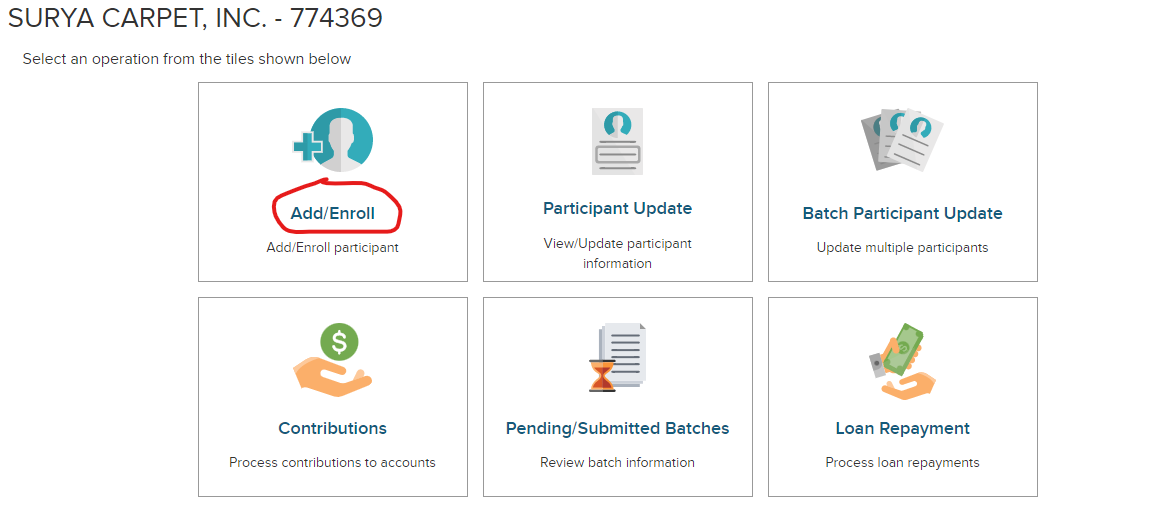
Task: Click the 'View/Update participant information' description
Action: pos(617,253)
